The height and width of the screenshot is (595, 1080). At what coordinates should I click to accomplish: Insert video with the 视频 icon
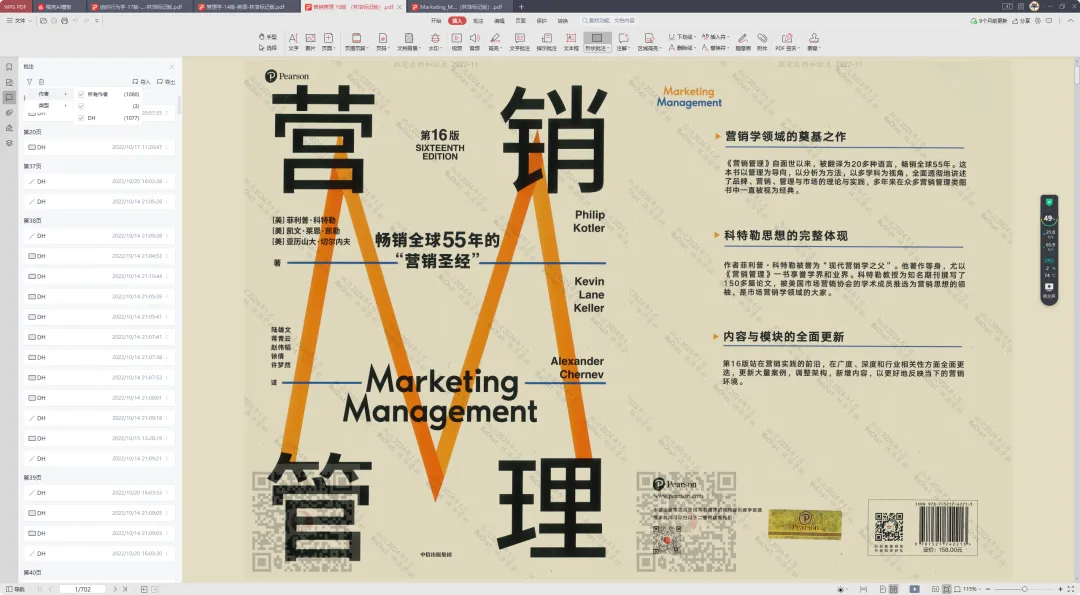click(457, 42)
